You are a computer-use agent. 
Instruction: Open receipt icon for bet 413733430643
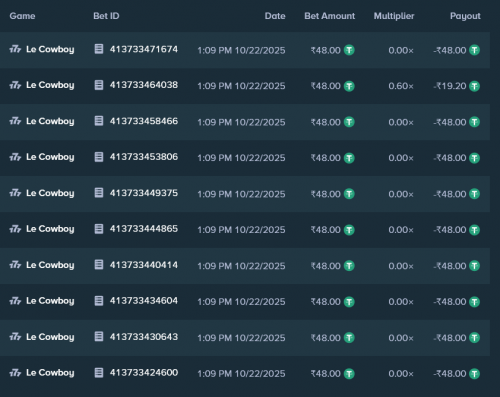(99, 337)
